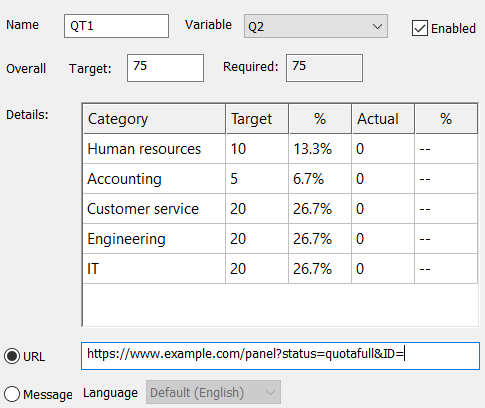
Task: Click the Name field containing QT1
Action: 116,26
